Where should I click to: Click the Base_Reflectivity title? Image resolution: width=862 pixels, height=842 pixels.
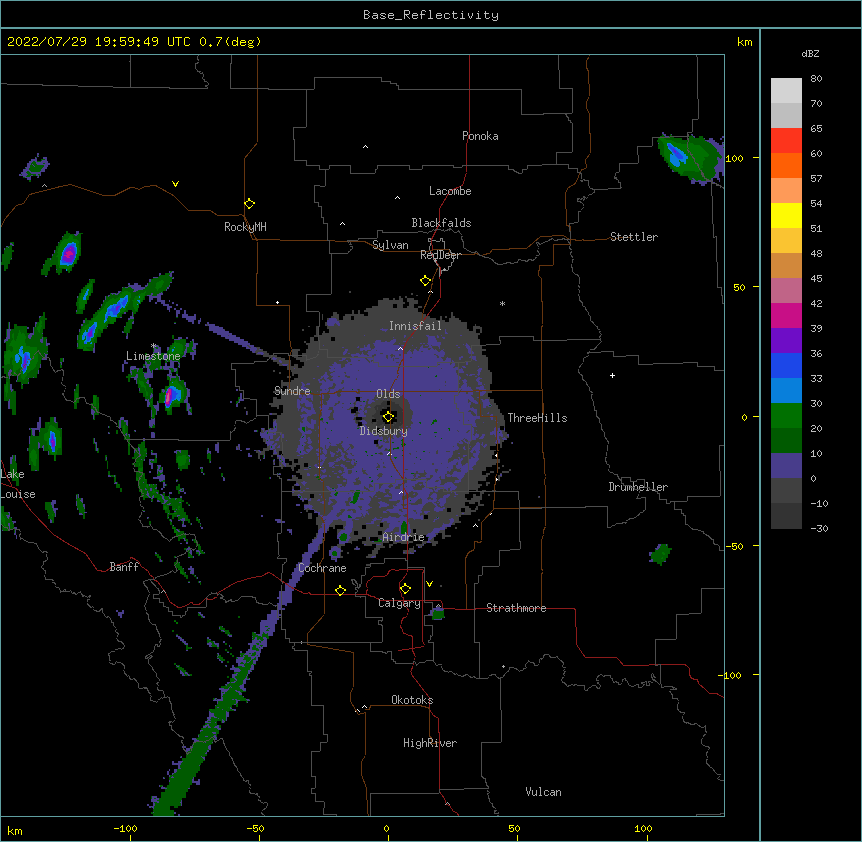(x=431, y=15)
